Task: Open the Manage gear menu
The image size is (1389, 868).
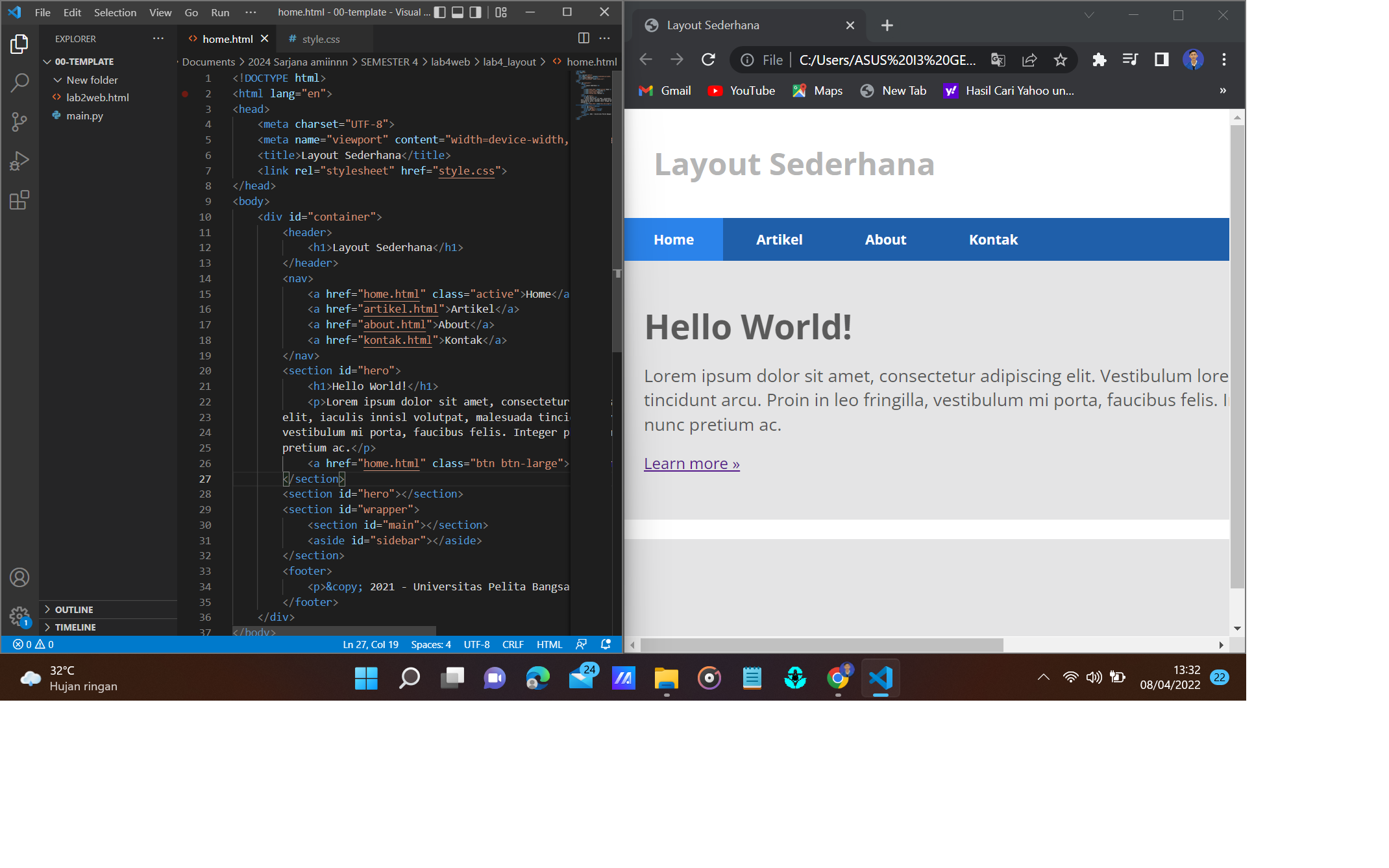Action: pos(19,617)
